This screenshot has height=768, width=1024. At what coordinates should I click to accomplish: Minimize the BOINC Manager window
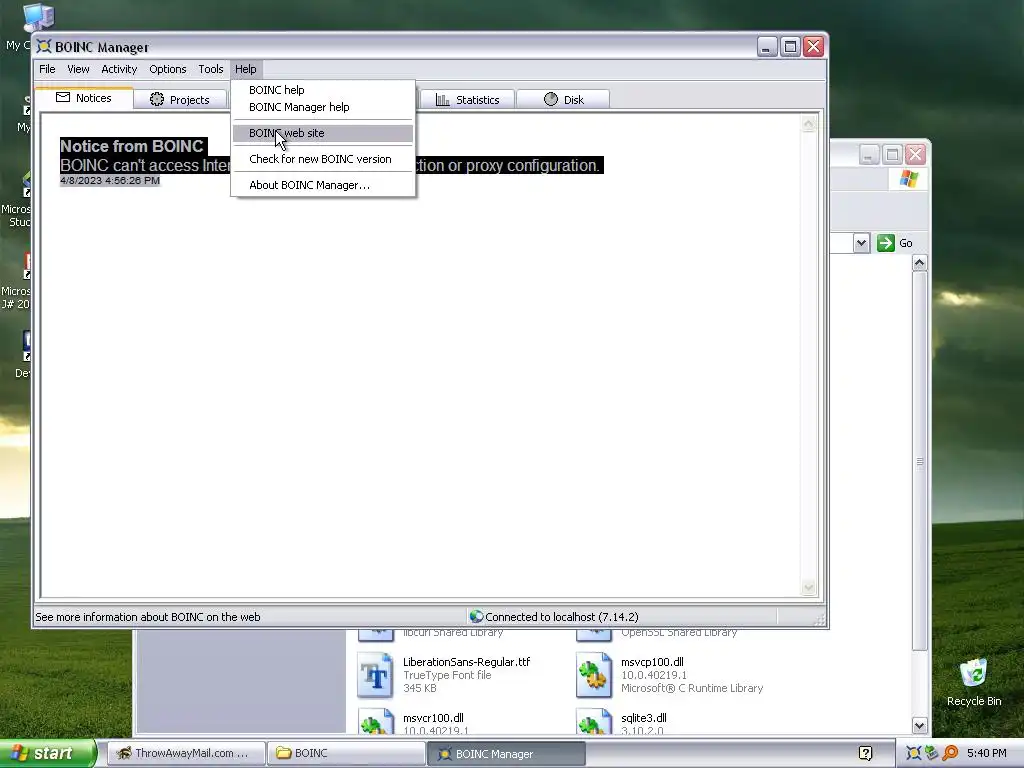tap(767, 47)
